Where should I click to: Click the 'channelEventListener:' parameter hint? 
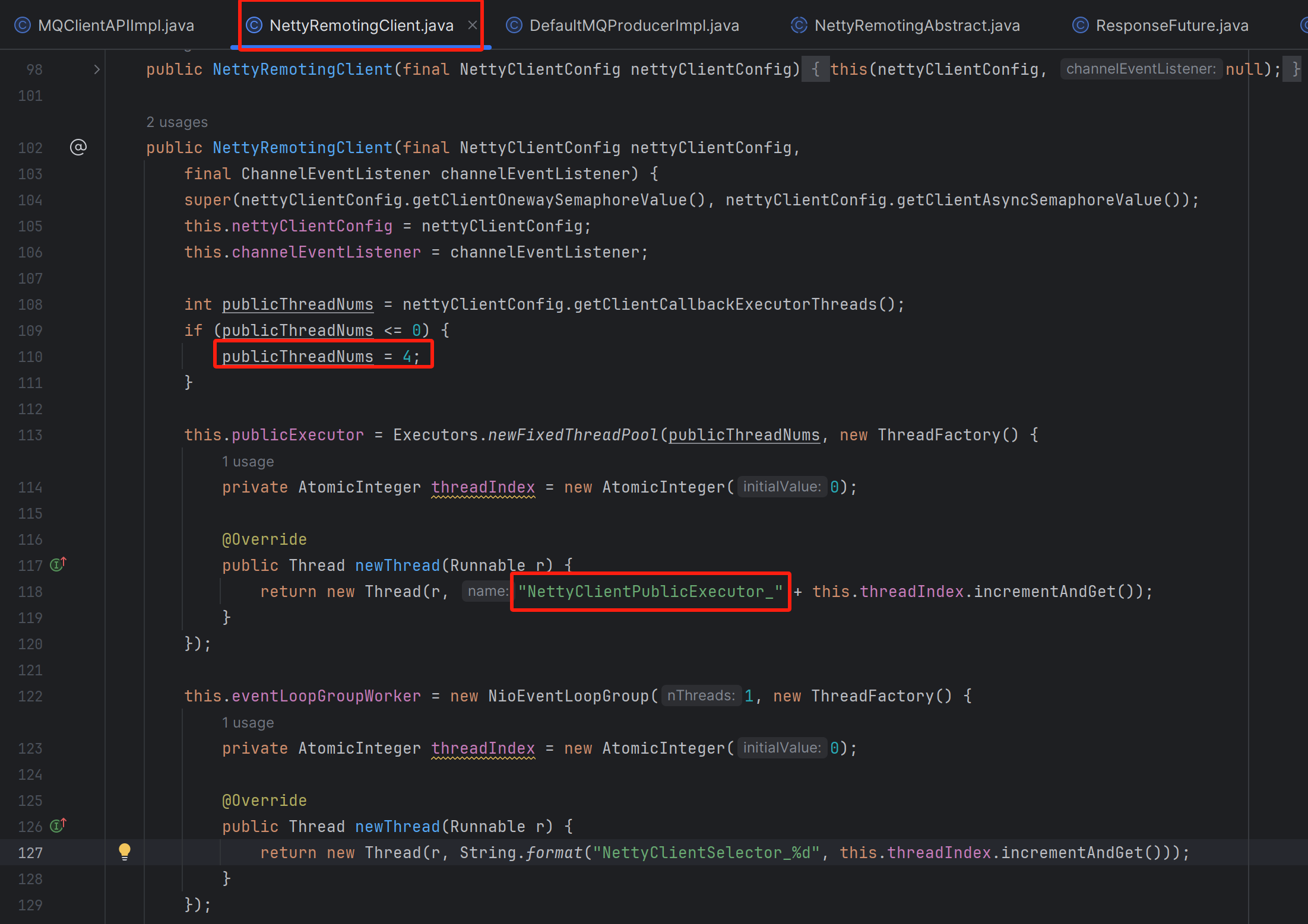(1141, 69)
